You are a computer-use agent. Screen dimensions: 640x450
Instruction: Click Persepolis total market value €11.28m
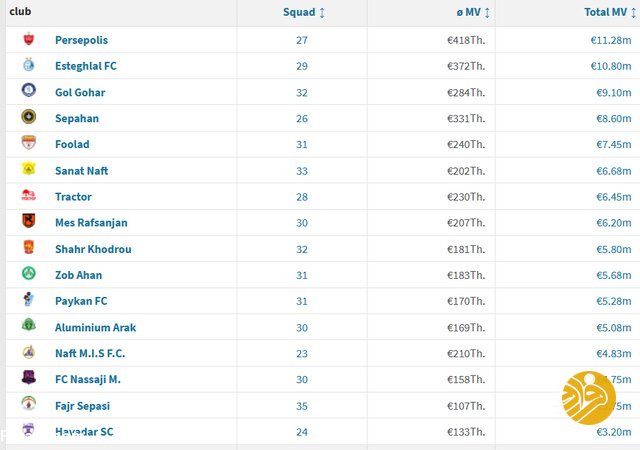[x=609, y=40]
